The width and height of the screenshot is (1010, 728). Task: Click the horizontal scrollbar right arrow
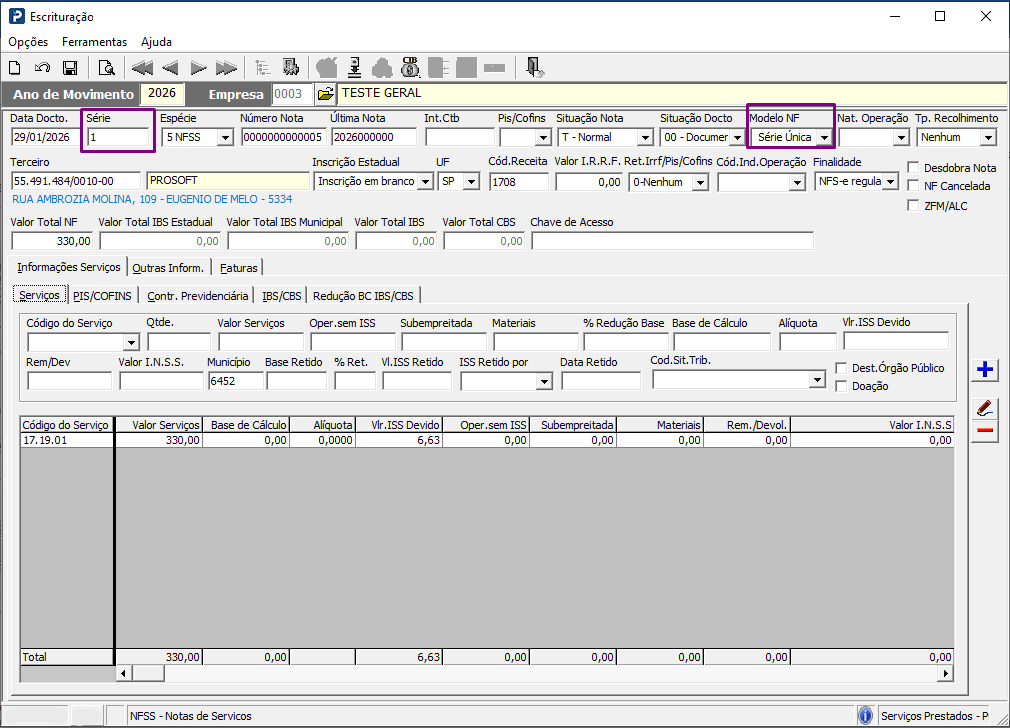(945, 673)
